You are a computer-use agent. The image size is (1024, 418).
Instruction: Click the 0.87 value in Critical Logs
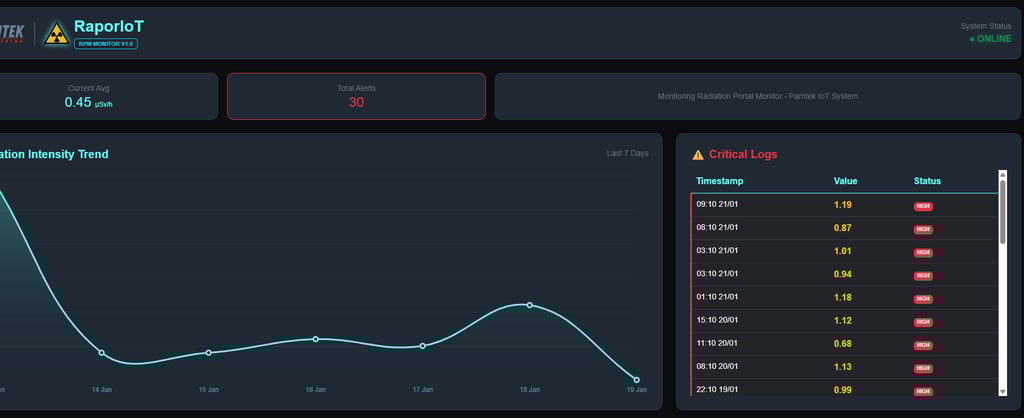tap(842, 228)
